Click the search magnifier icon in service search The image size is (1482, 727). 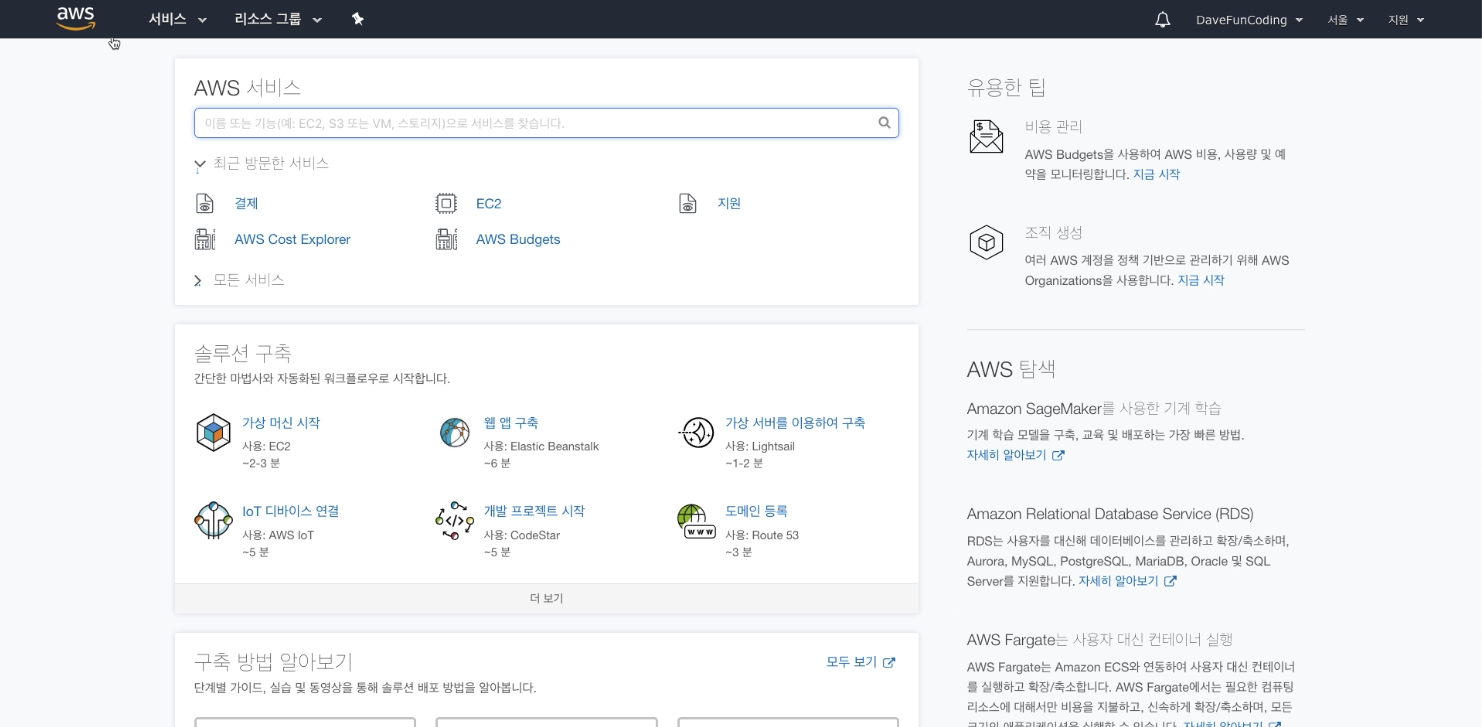pyautogui.click(x=884, y=123)
